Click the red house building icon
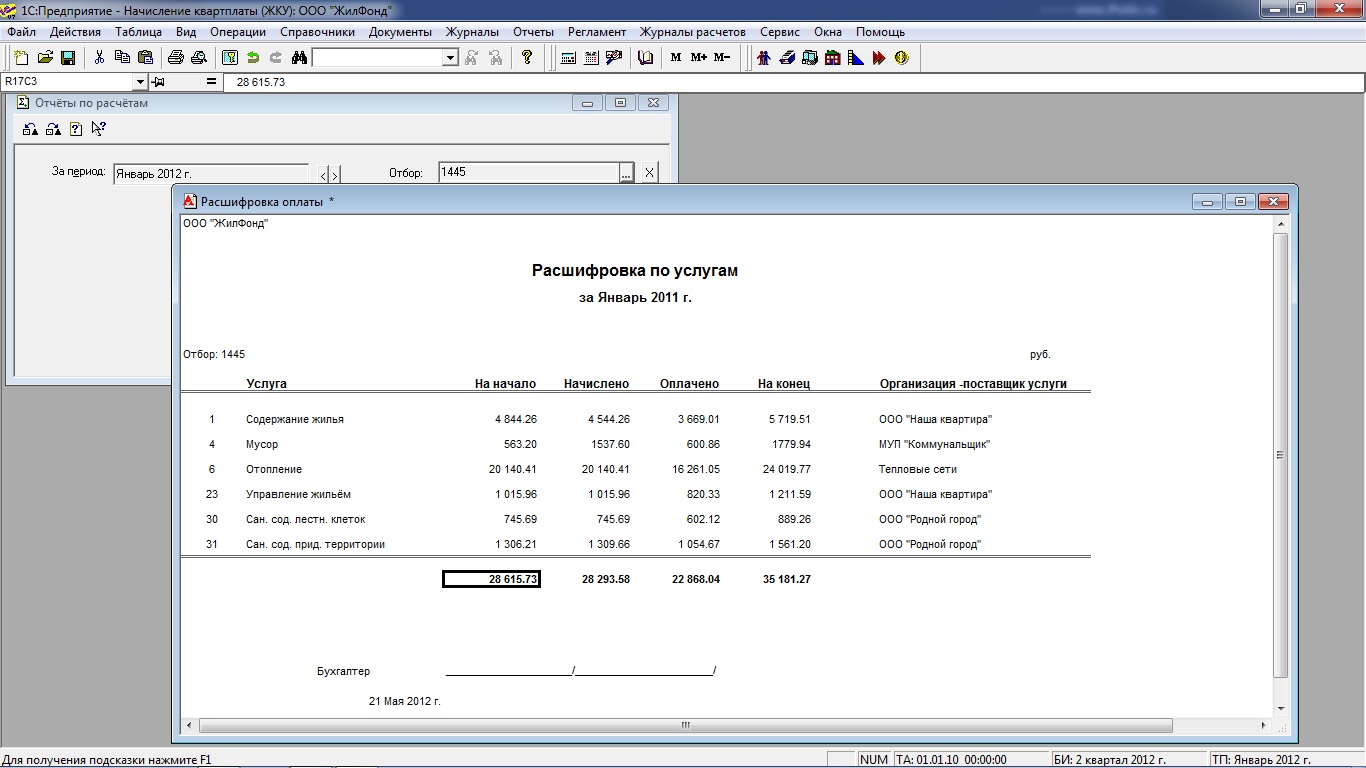 833,58
